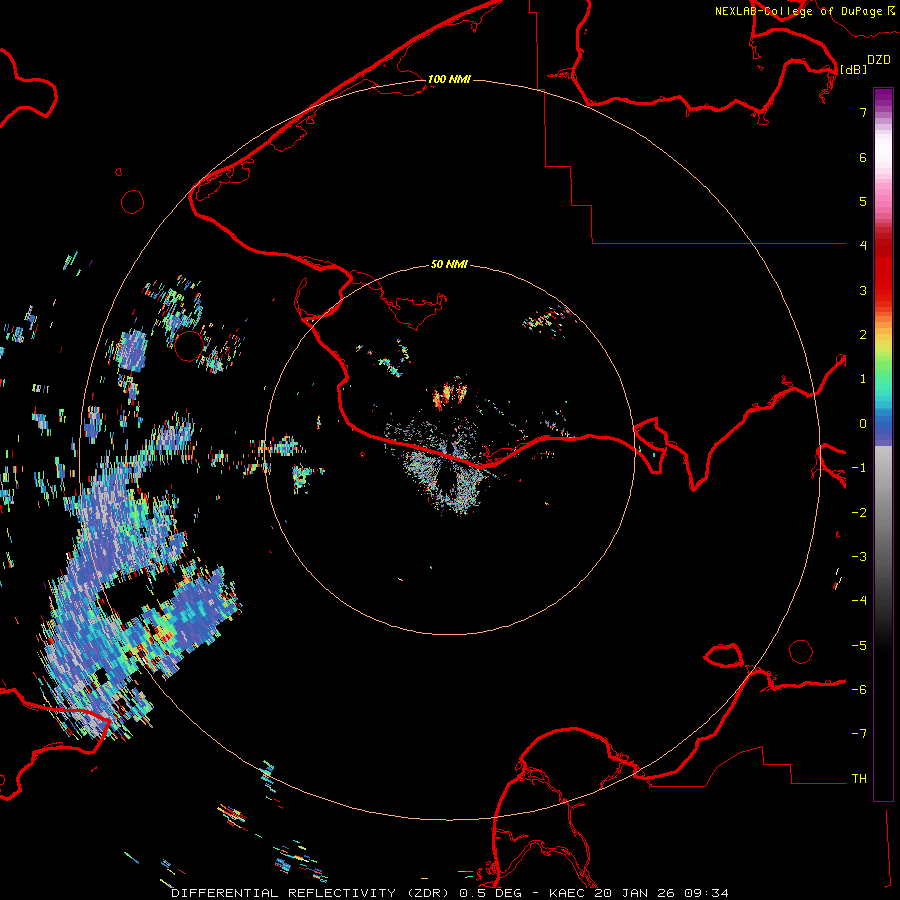The height and width of the screenshot is (900, 900).
Task: Click the '50 NMI' range ring label
Action: coord(449,264)
